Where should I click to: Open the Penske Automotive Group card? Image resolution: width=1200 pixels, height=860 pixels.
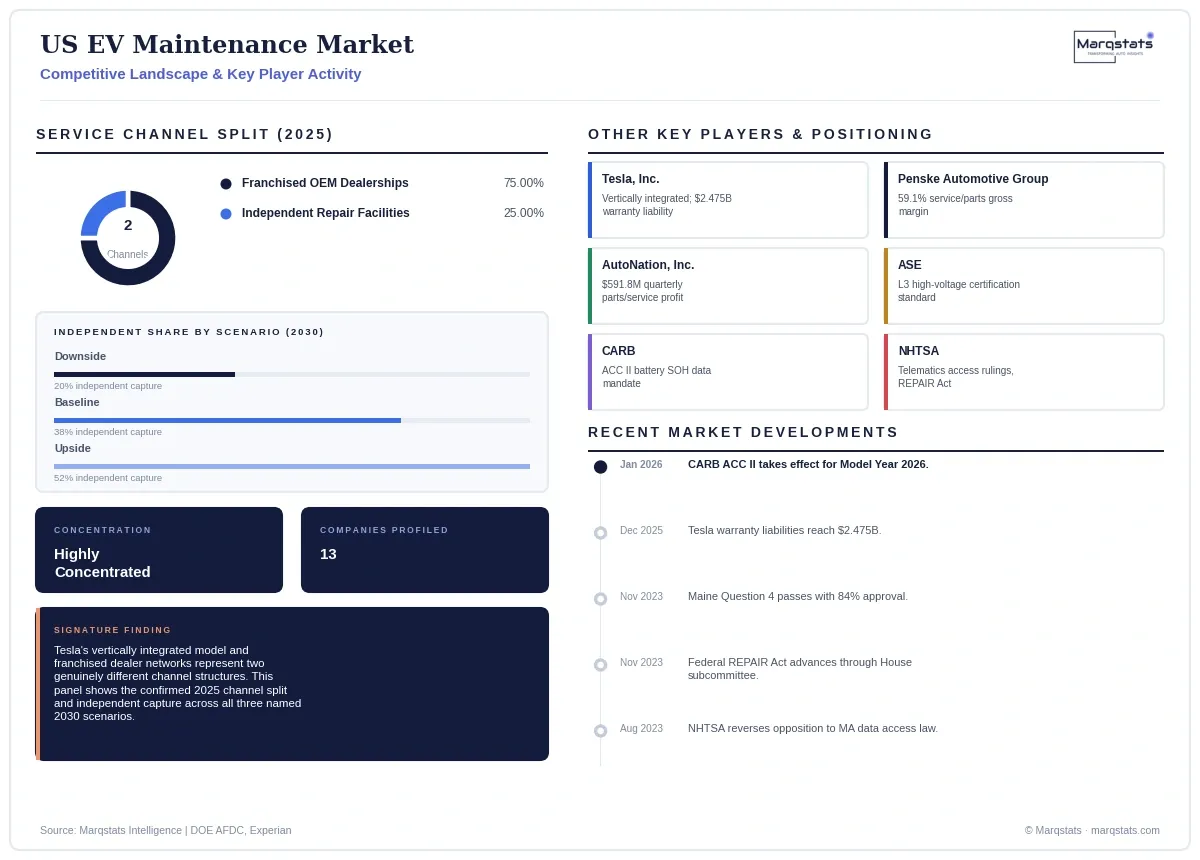tap(1024, 200)
